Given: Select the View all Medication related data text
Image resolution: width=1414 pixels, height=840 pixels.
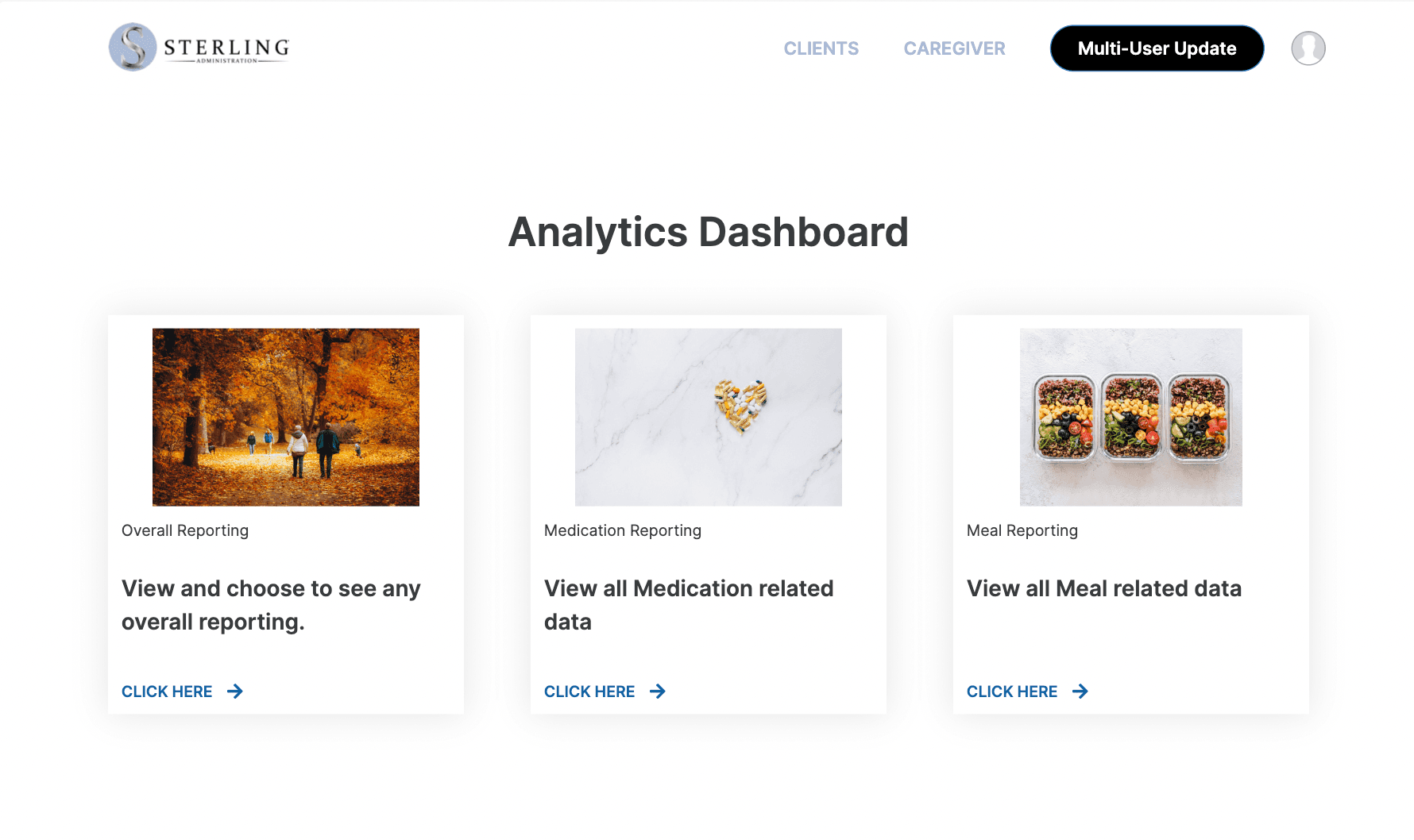Looking at the screenshot, I should click(688, 605).
